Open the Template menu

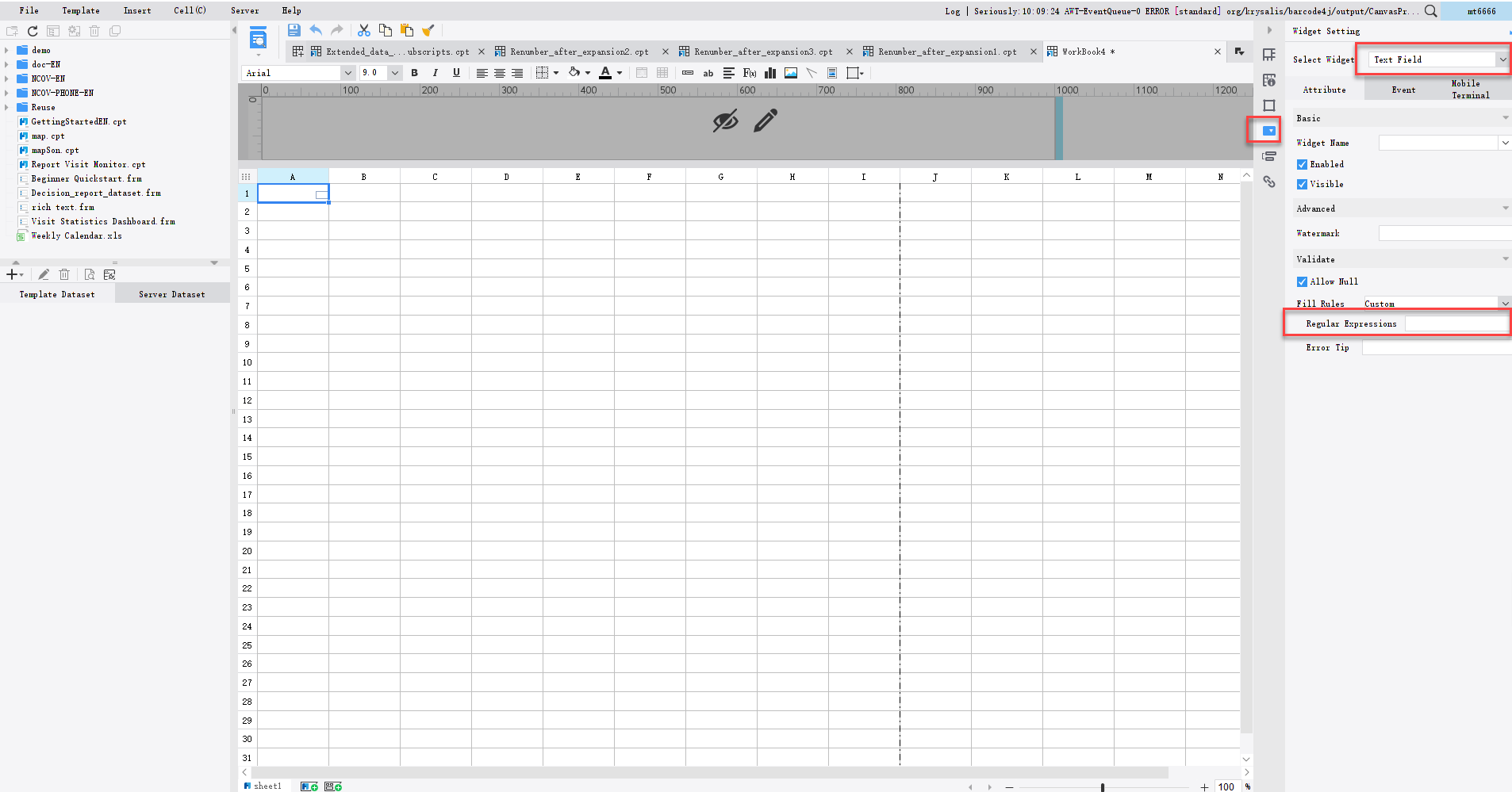80,10
